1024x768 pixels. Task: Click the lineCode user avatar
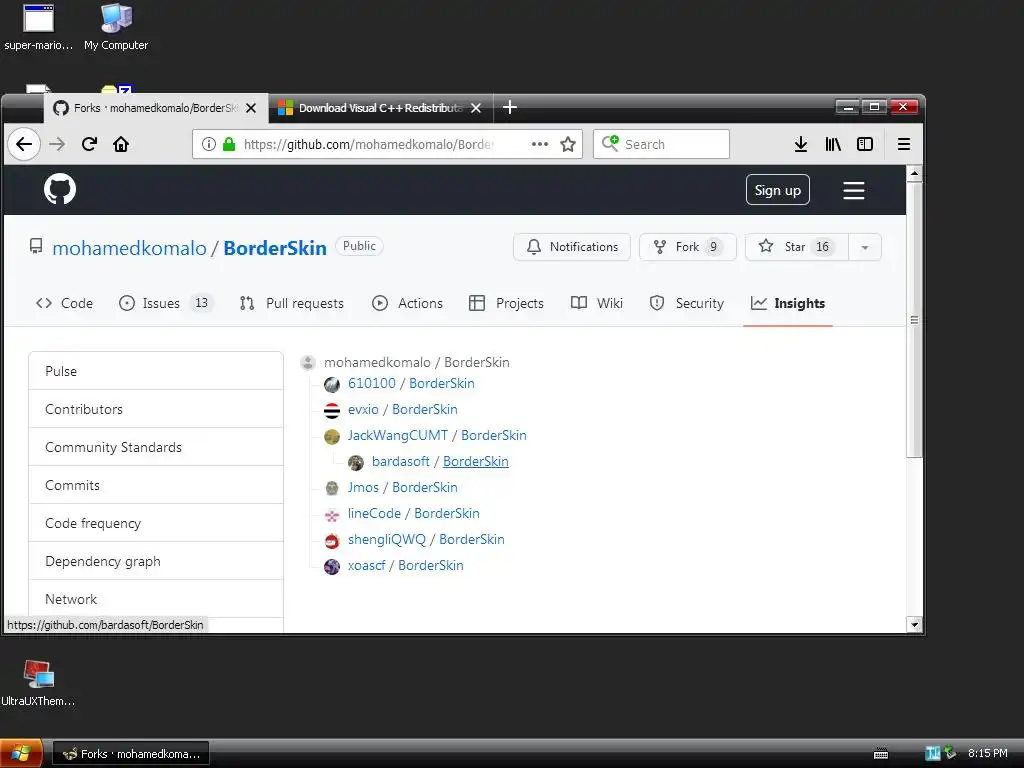(x=332, y=515)
